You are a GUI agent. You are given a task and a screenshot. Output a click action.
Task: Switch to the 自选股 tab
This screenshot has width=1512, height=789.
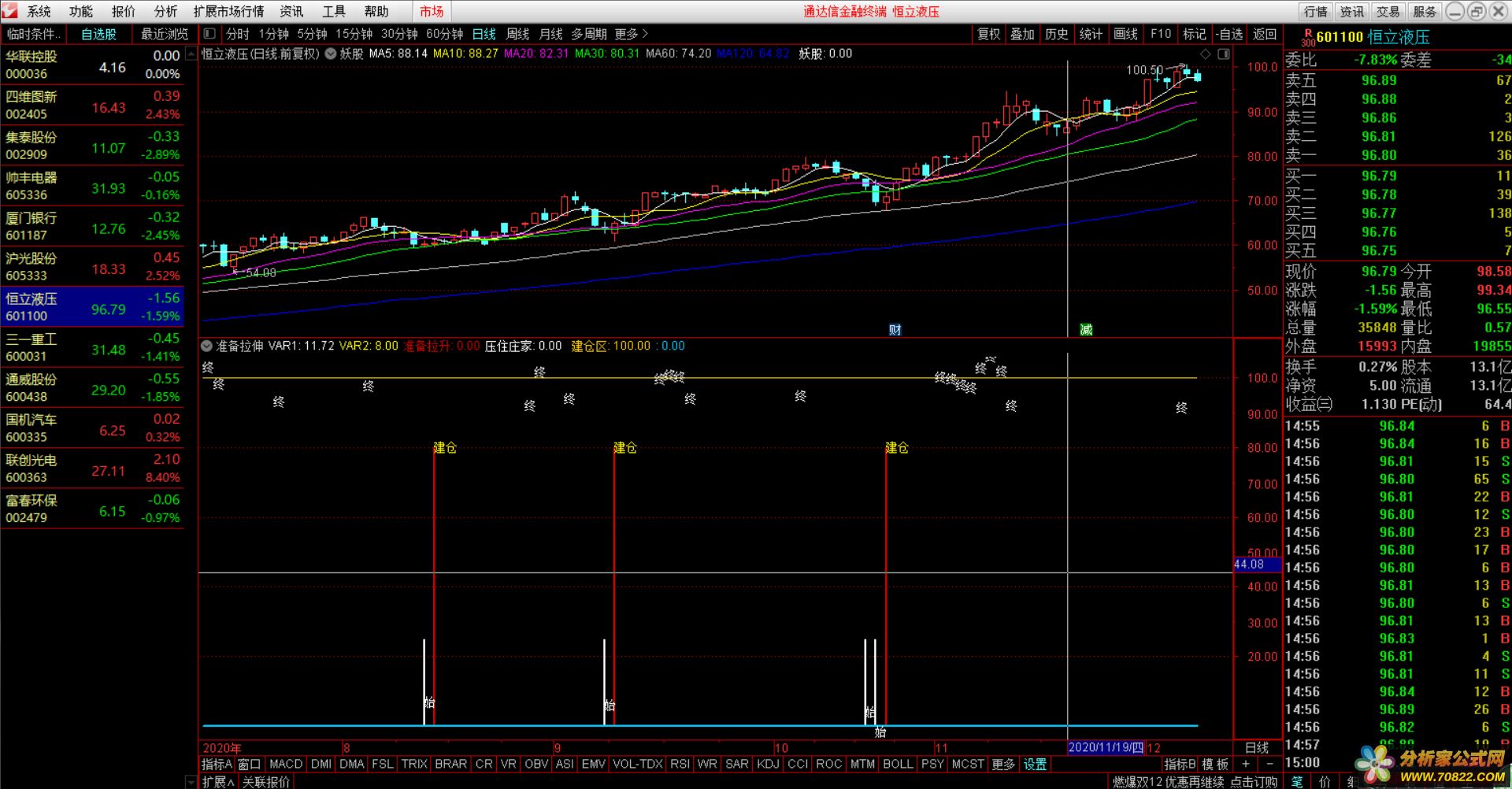pos(98,34)
